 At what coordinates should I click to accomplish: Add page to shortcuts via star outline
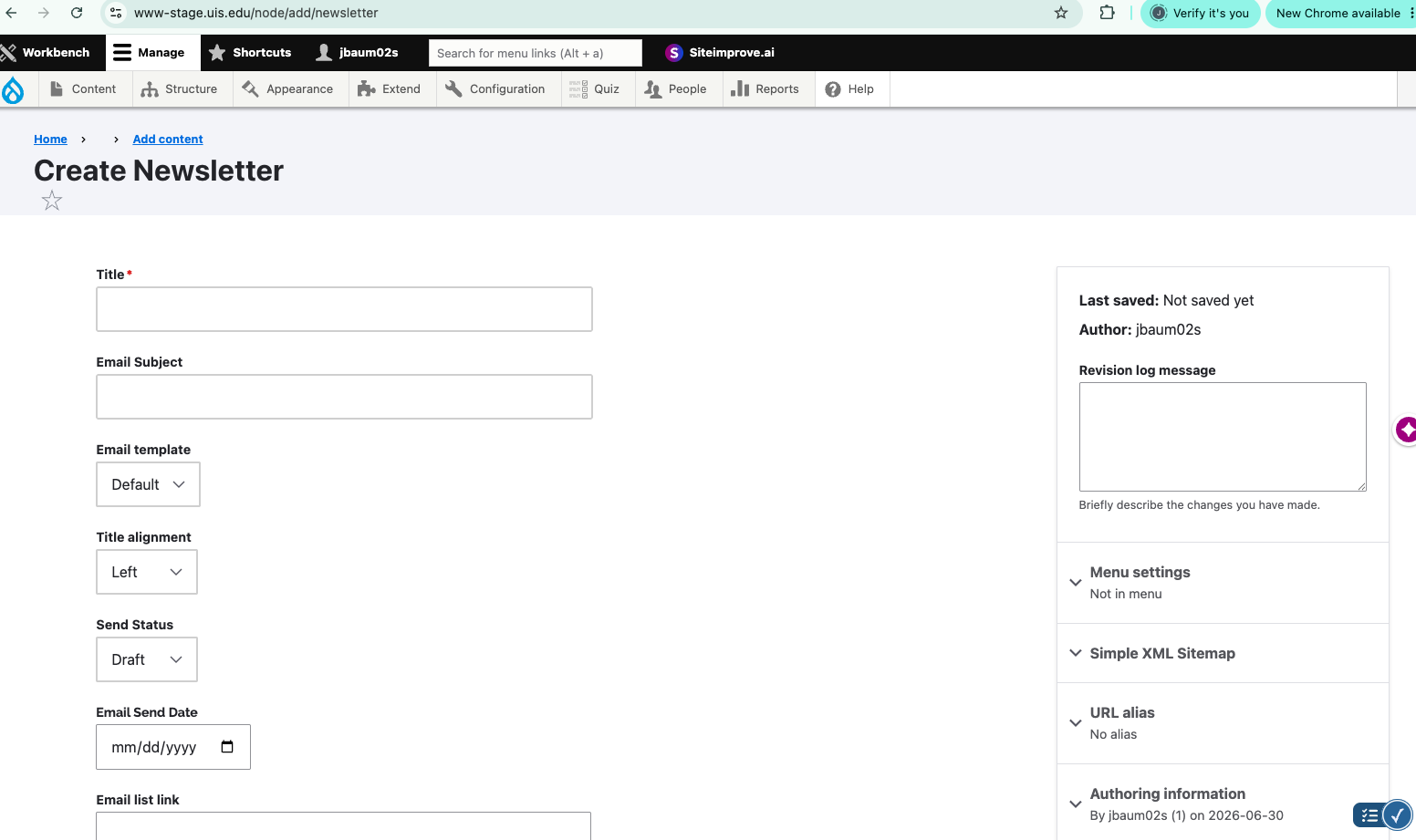tap(52, 201)
